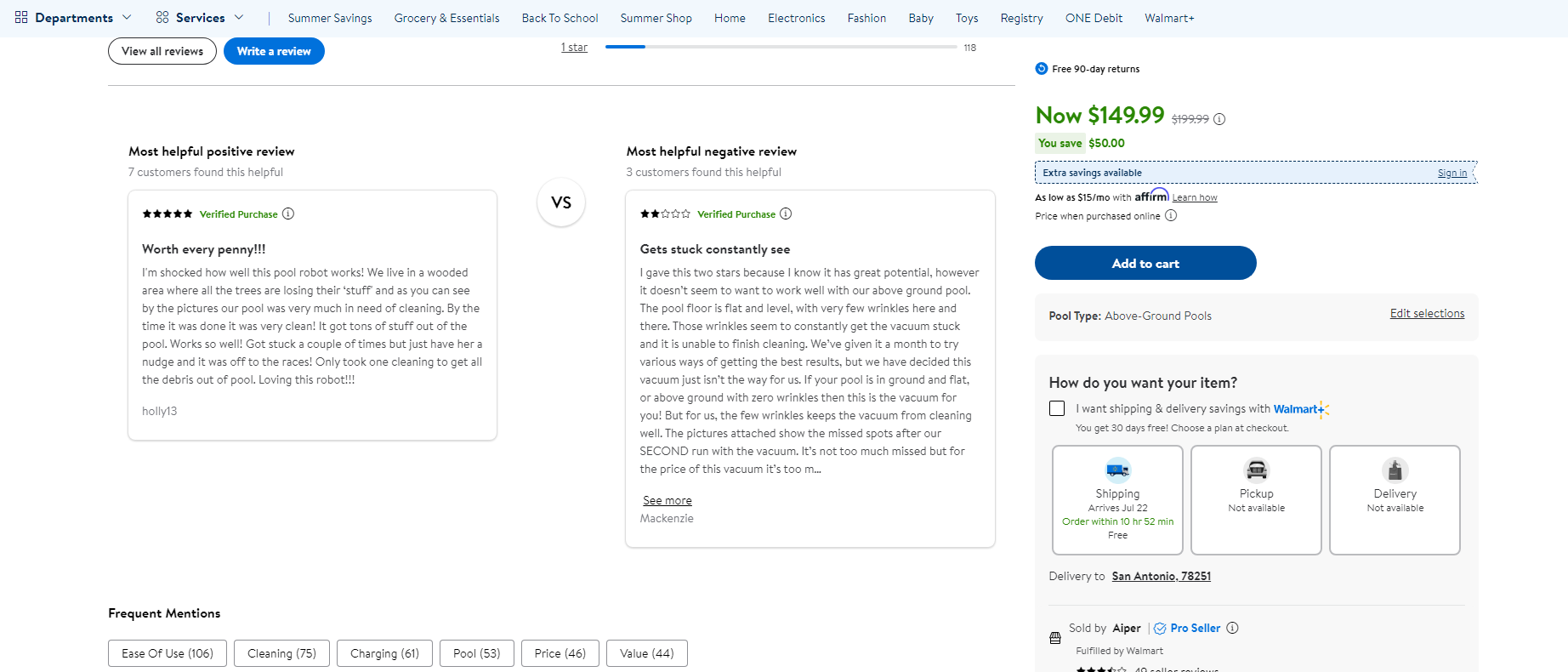
Task: Filter by Price (46) mention
Action: tap(560, 653)
